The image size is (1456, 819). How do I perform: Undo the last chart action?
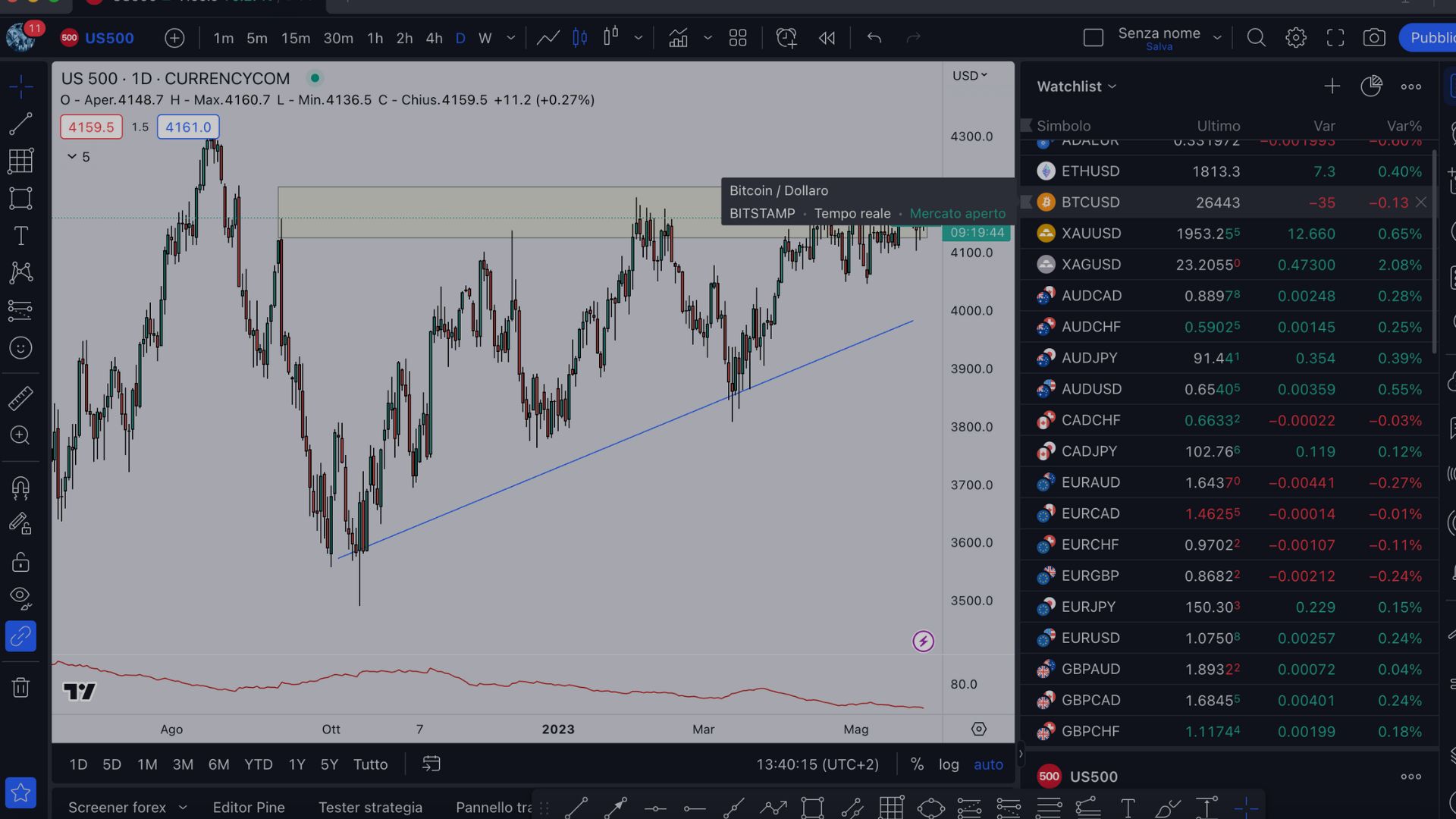(874, 38)
